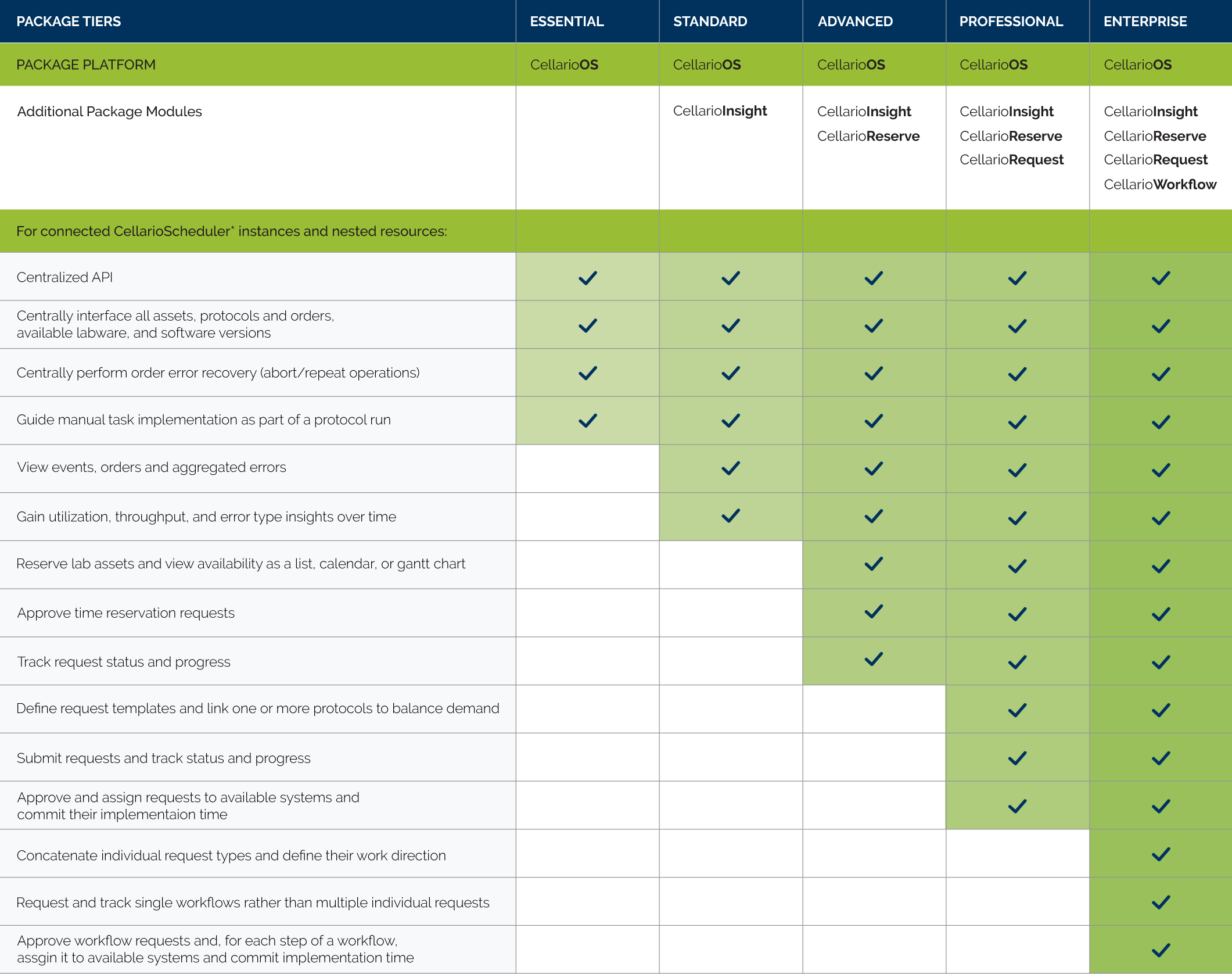Expand the Additional Package Modules row
The height and width of the screenshot is (974, 1232).
(110, 112)
